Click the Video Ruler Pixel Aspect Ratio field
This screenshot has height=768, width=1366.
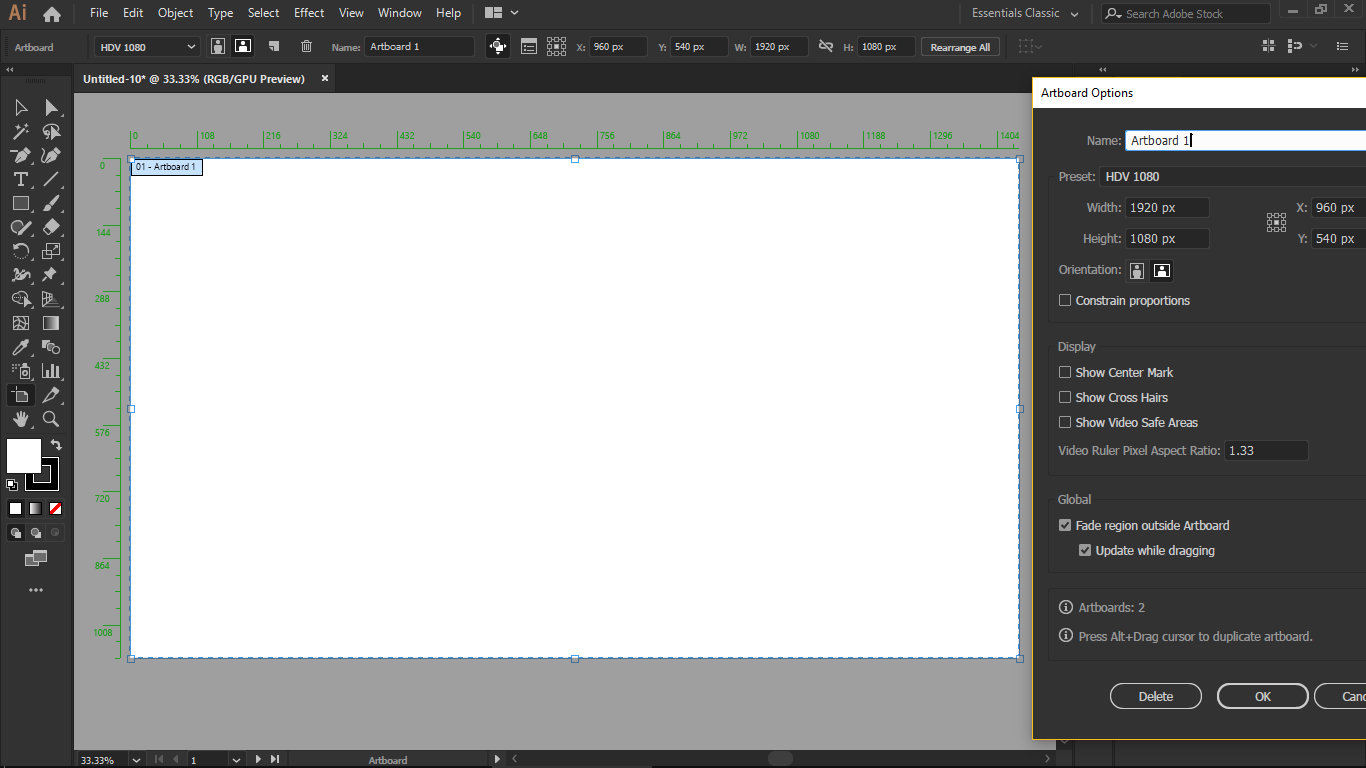pos(1266,451)
